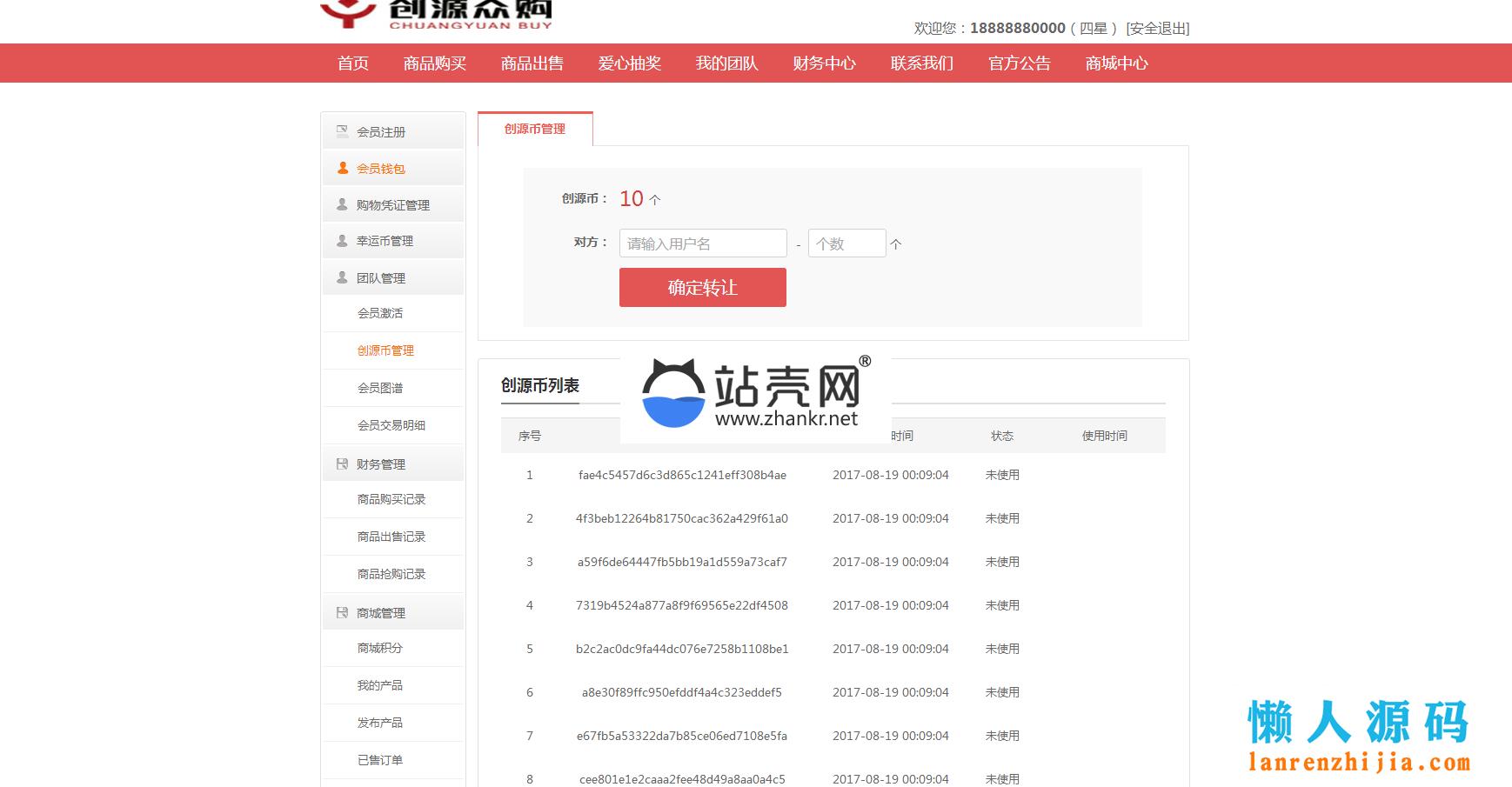Open 会员图谱 in the sidebar
1512x787 pixels.
(380, 388)
